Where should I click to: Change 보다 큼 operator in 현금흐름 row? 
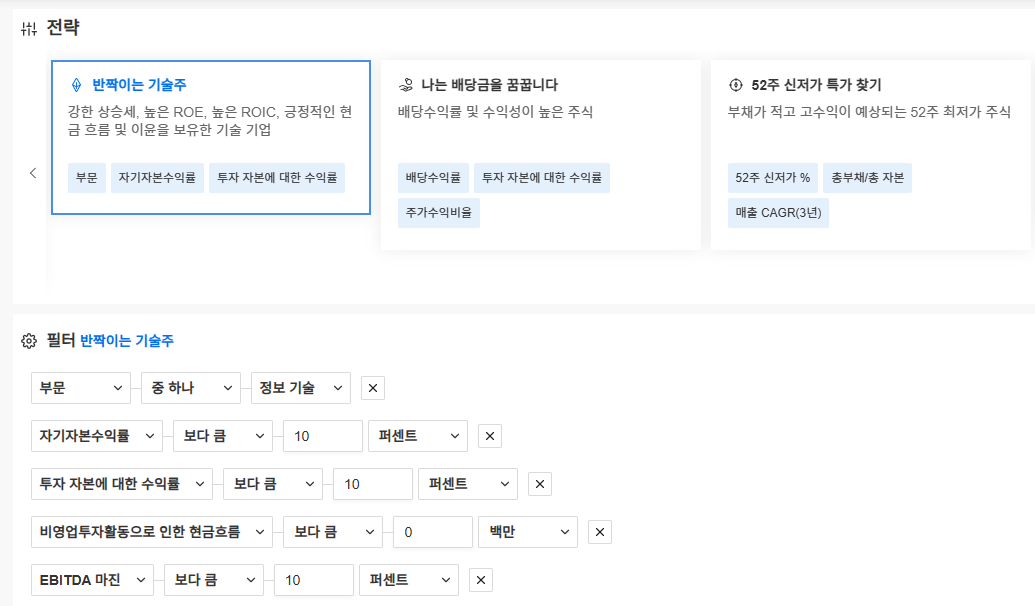[333, 532]
